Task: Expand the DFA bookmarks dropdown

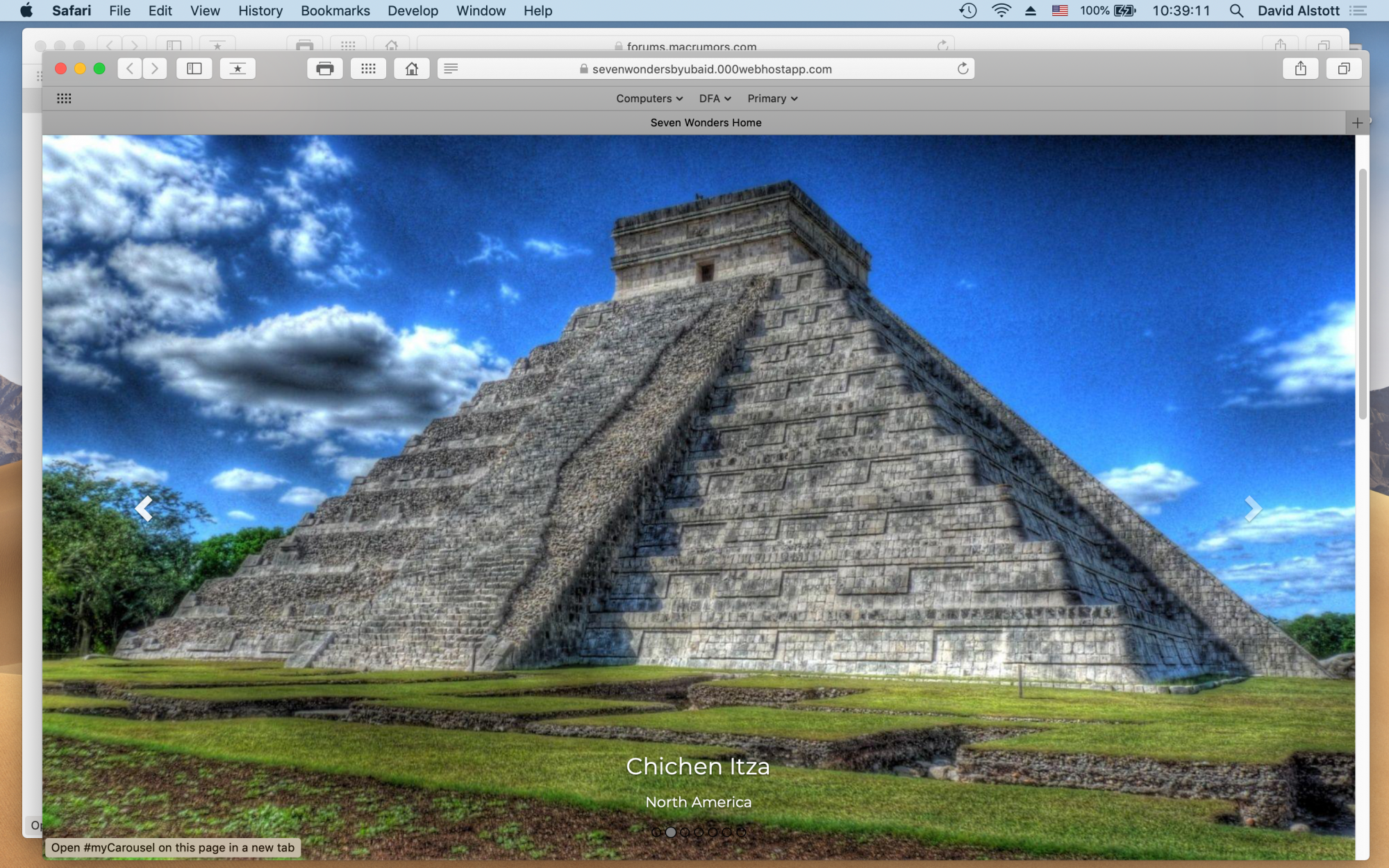Action: [715, 99]
